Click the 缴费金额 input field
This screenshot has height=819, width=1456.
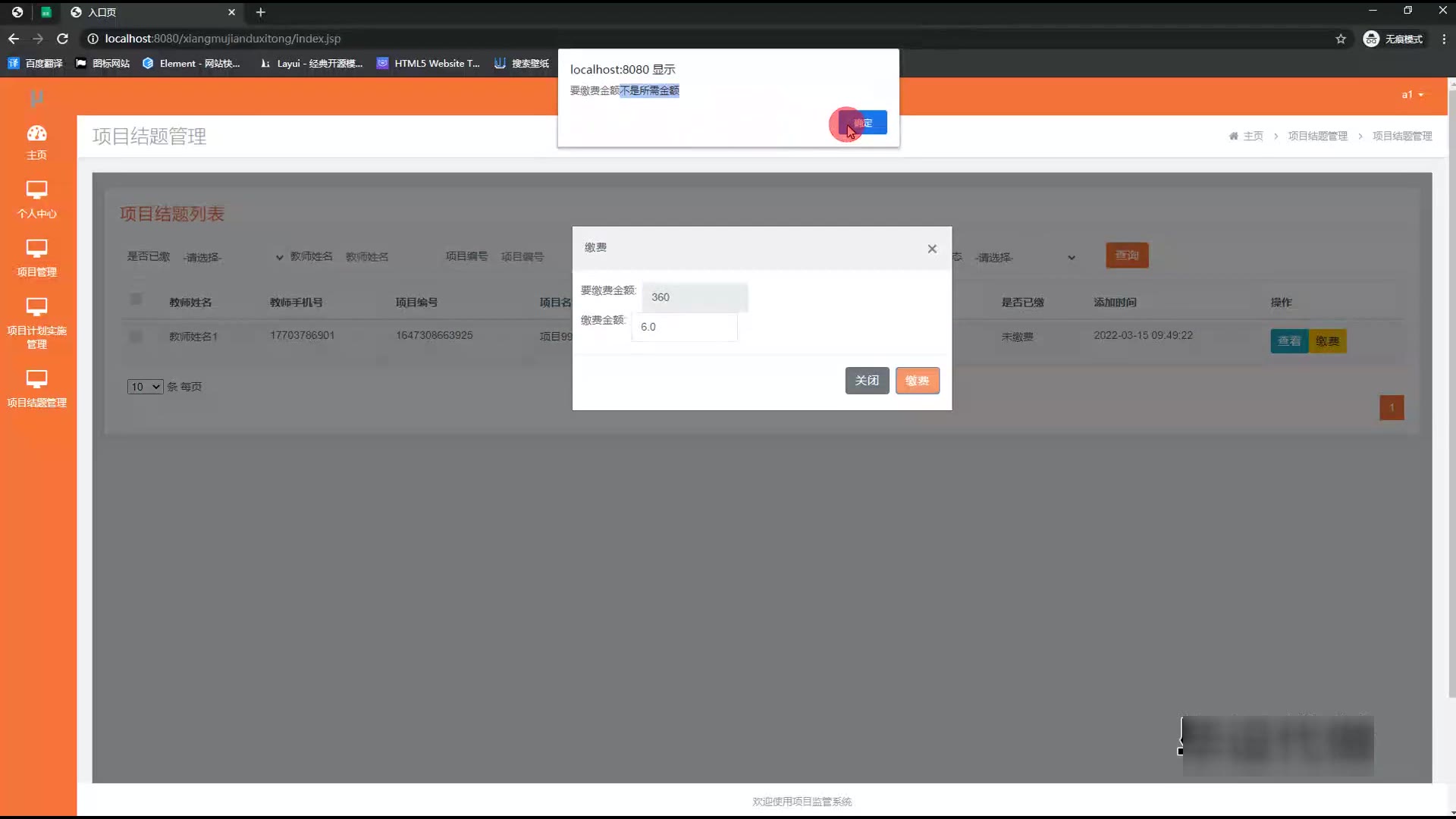coord(684,327)
